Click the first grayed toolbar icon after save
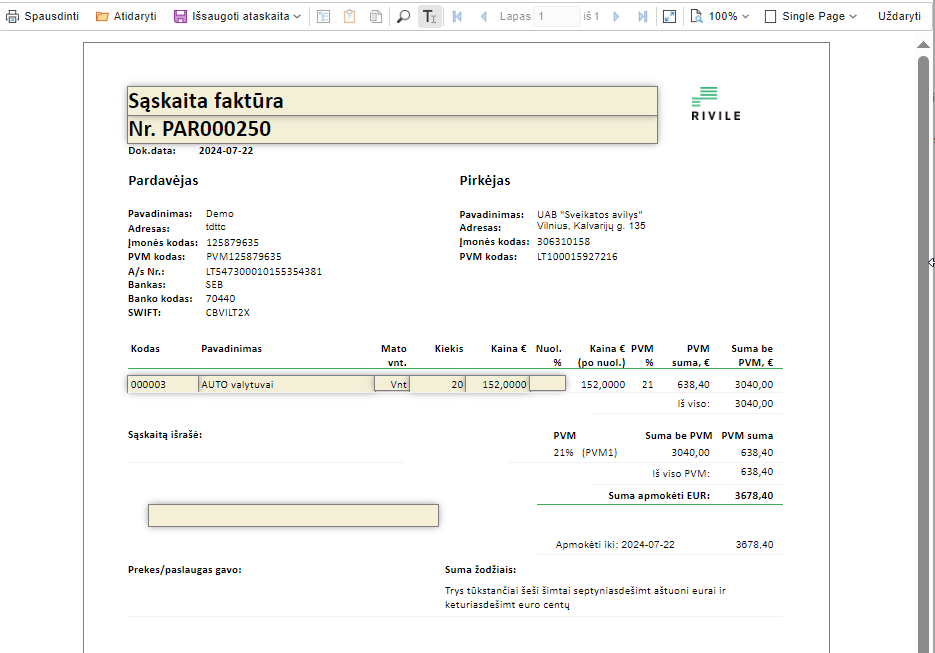The height and width of the screenshot is (653, 935). pos(324,16)
